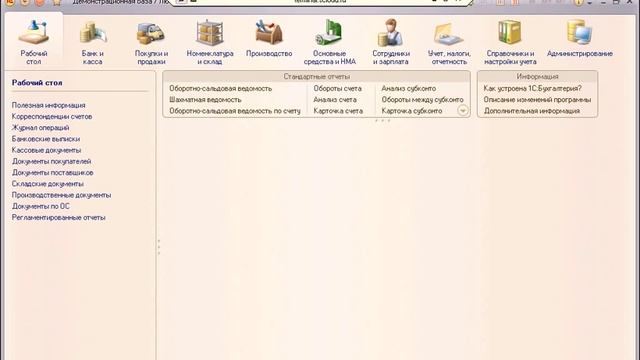Open Карточка счета report
The height and width of the screenshot is (360, 640).
(x=338, y=111)
